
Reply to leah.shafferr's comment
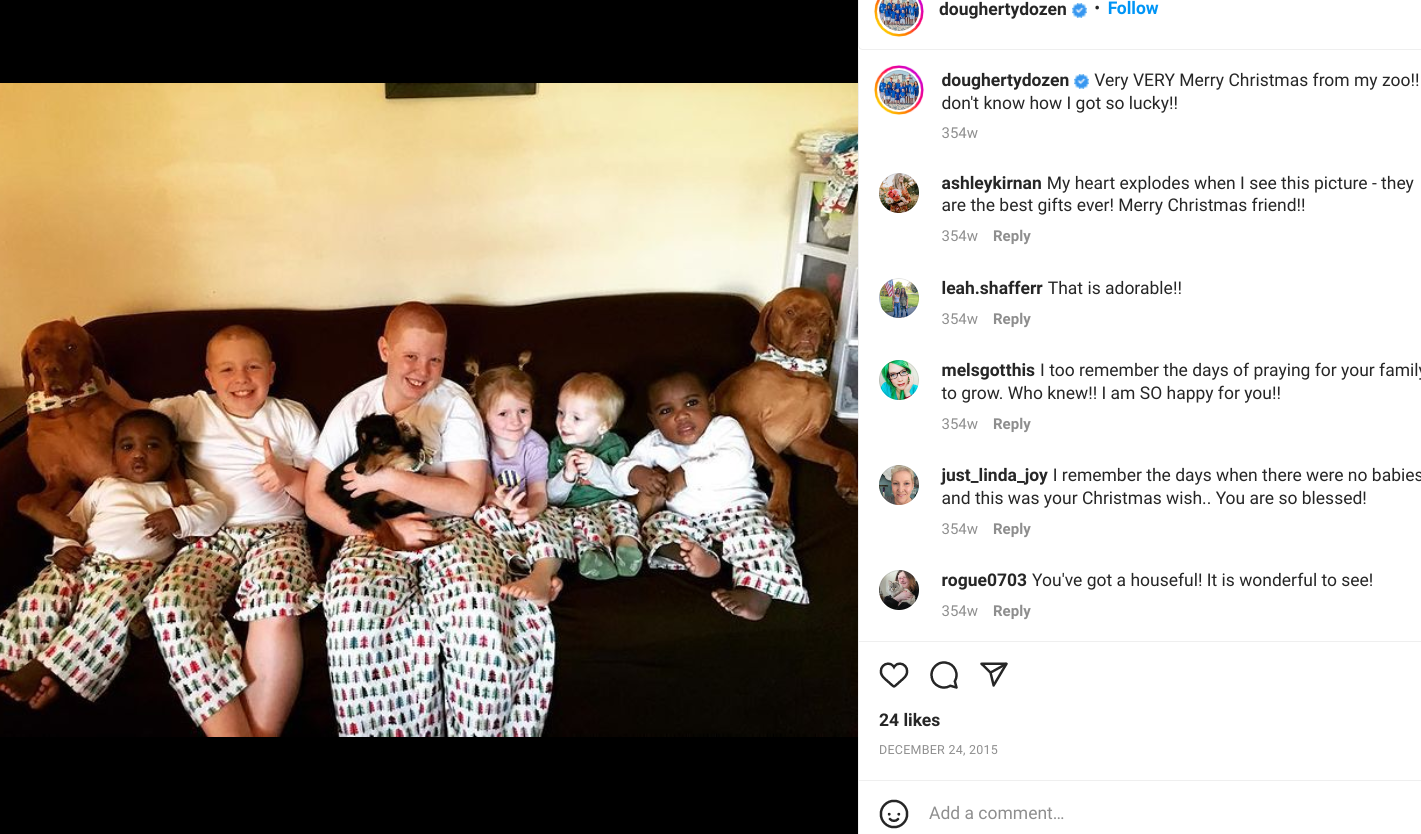1011,319
